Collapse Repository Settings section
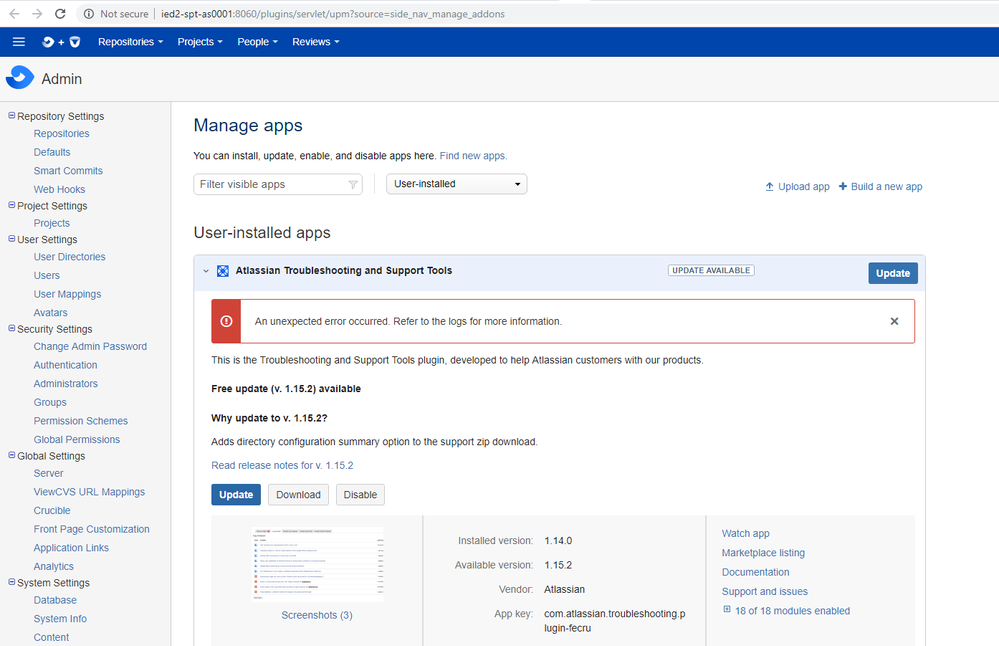The image size is (999, 646). click(11, 116)
